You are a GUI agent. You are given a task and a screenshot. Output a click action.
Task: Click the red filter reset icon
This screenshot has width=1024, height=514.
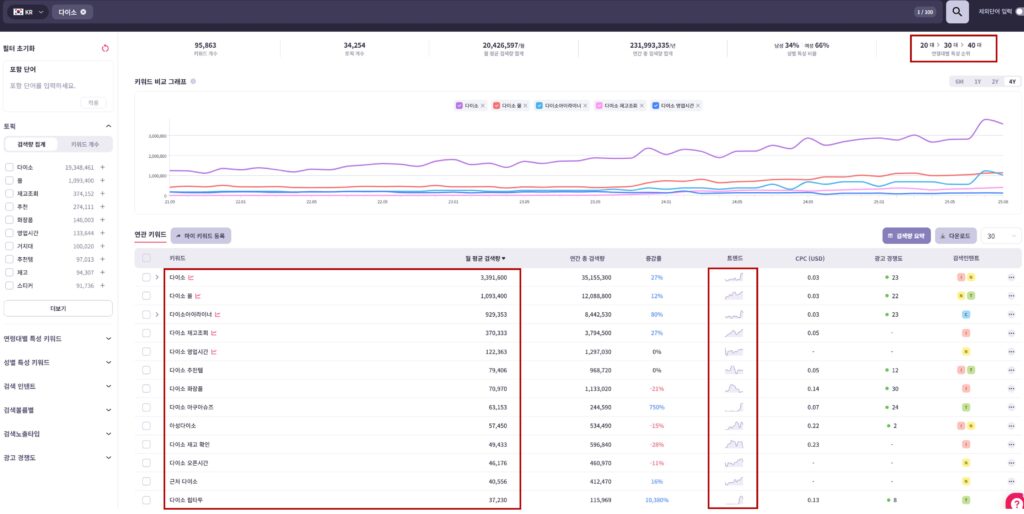pos(106,47)
